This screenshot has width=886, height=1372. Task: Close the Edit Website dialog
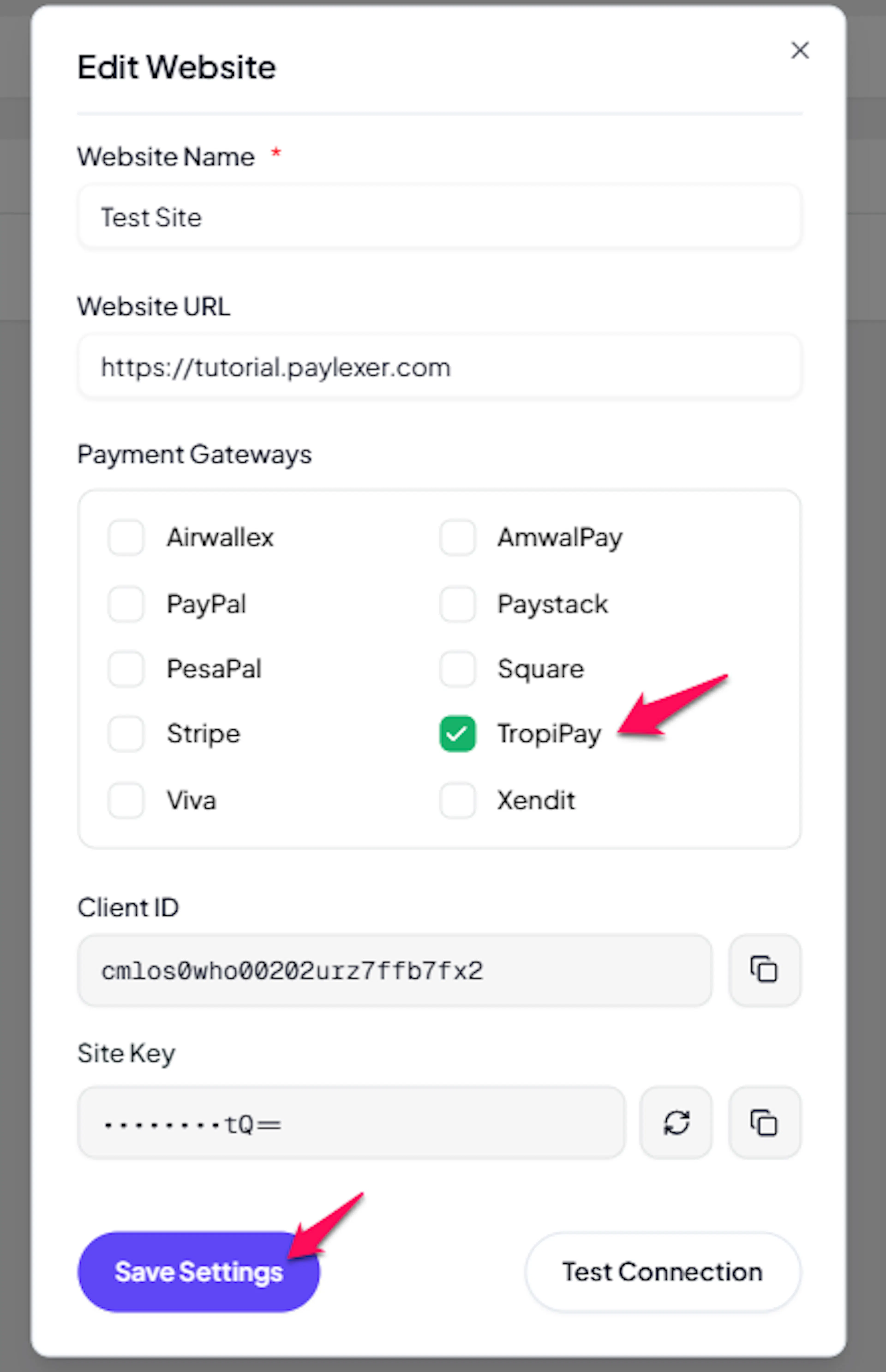point(800,51)
